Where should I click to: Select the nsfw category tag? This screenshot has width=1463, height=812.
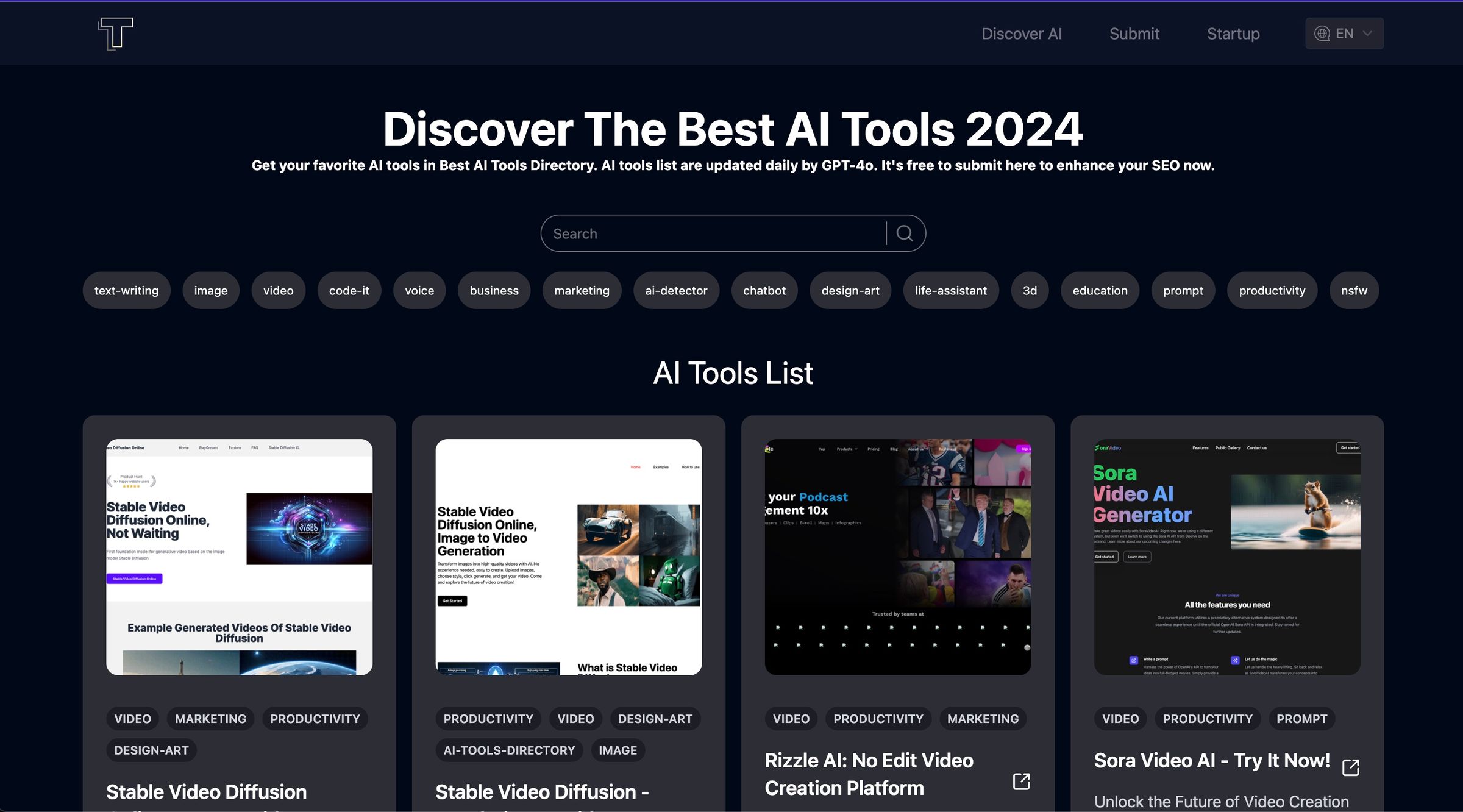point(1354,290)
